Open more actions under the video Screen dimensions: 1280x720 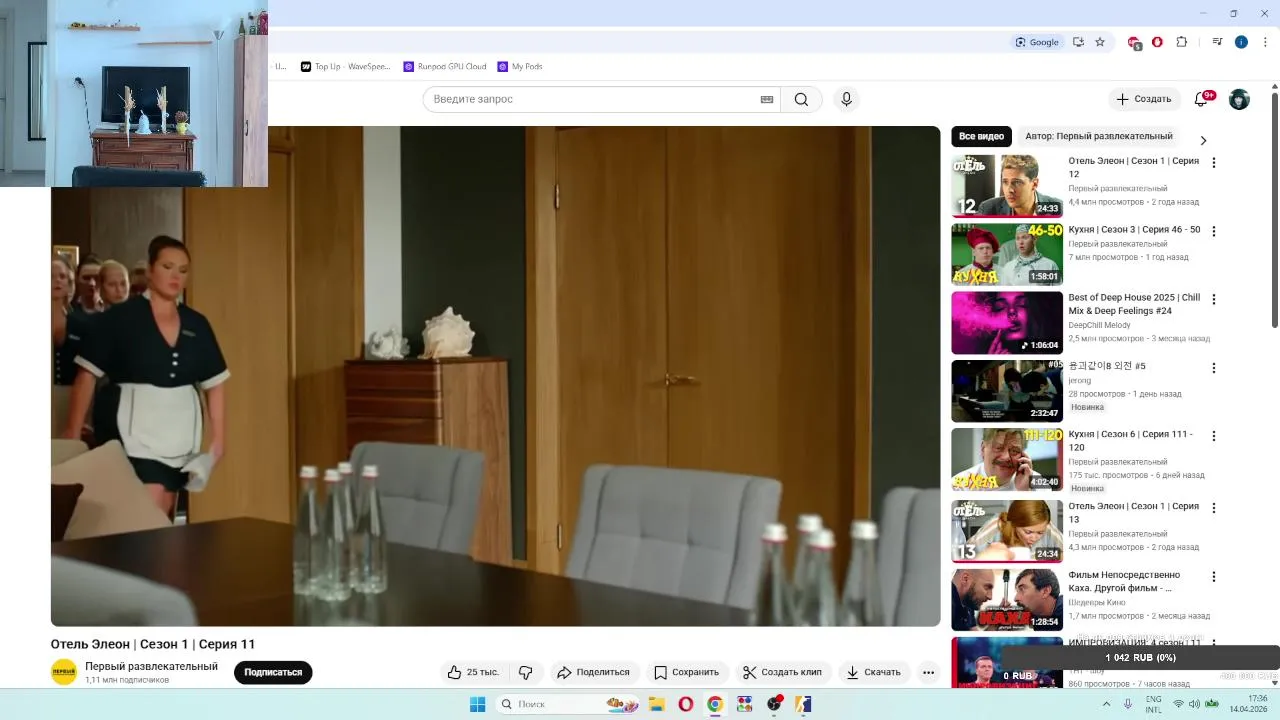click(x=928, y=672)
